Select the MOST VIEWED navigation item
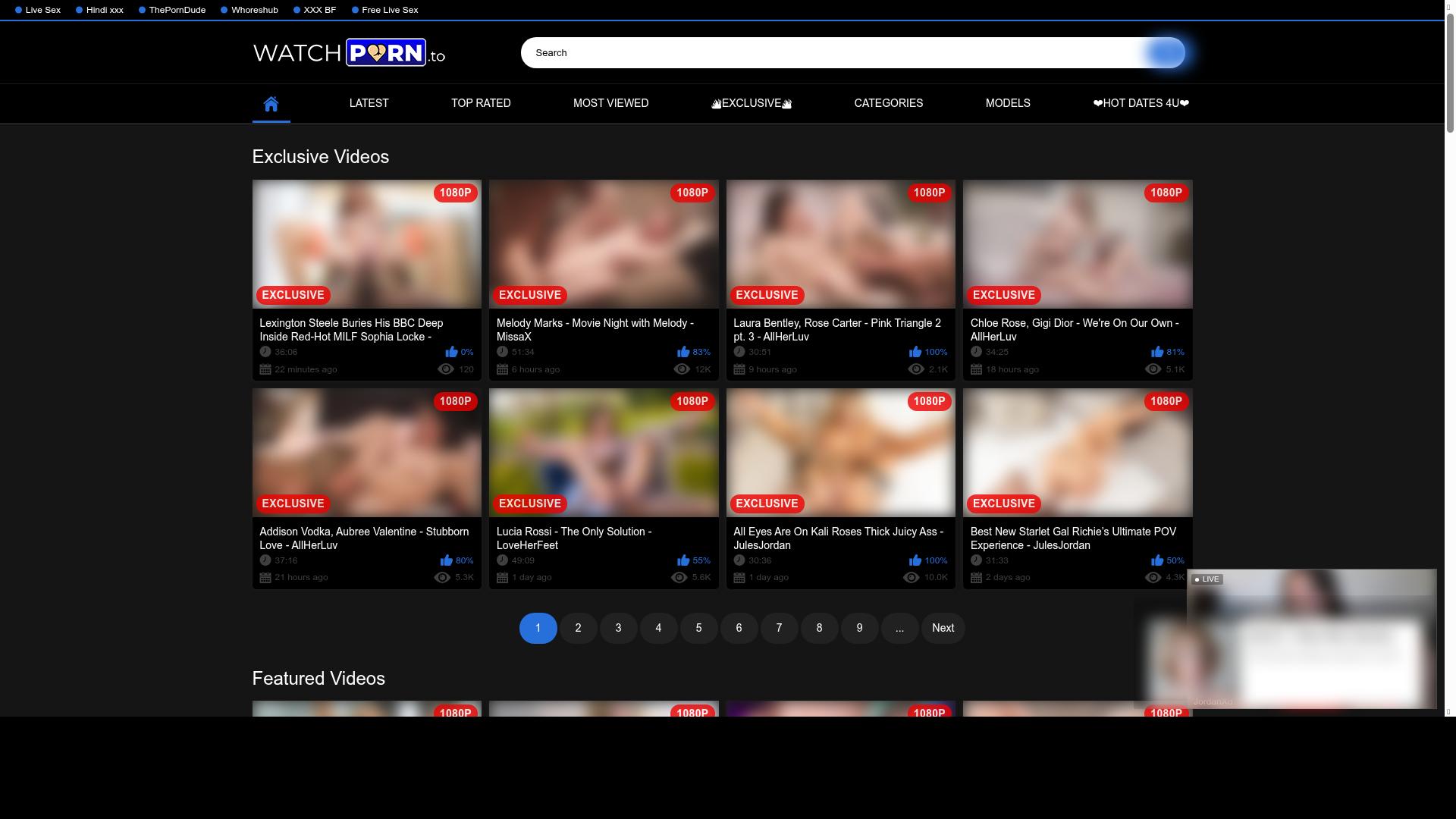The image size is (1456, 819). 611,103
